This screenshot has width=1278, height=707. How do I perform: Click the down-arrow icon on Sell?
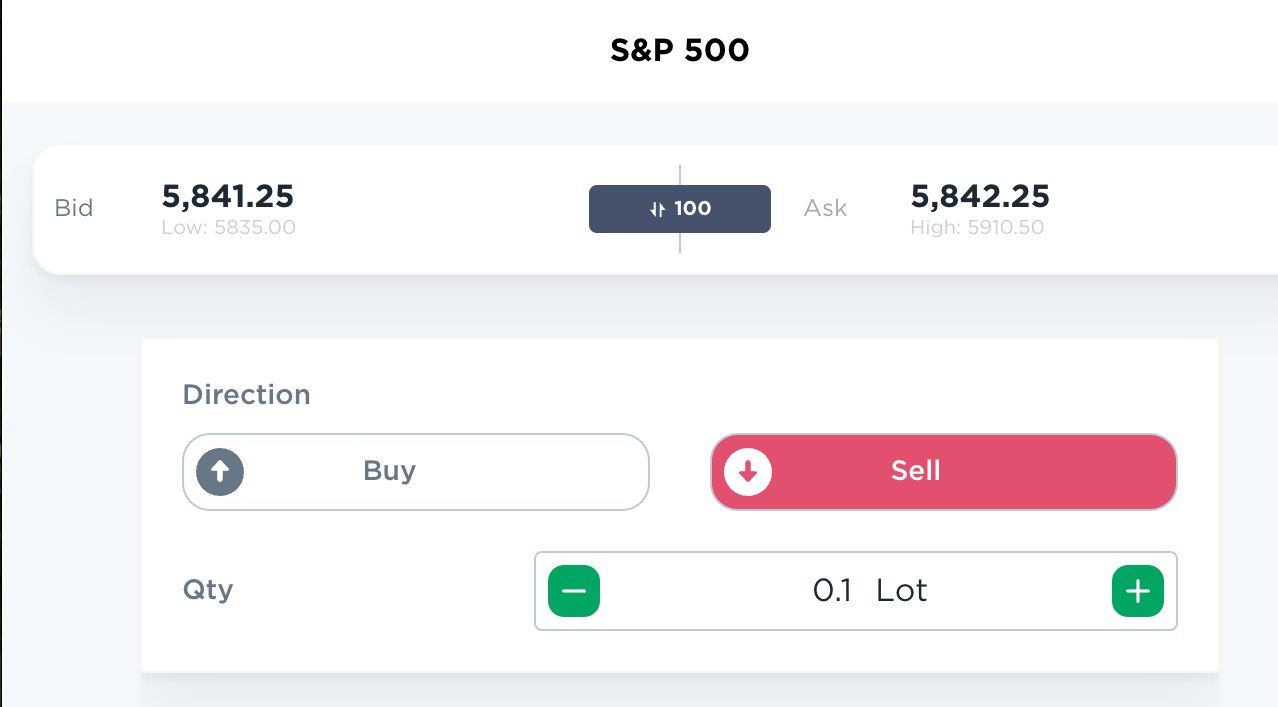pos(748,472)
